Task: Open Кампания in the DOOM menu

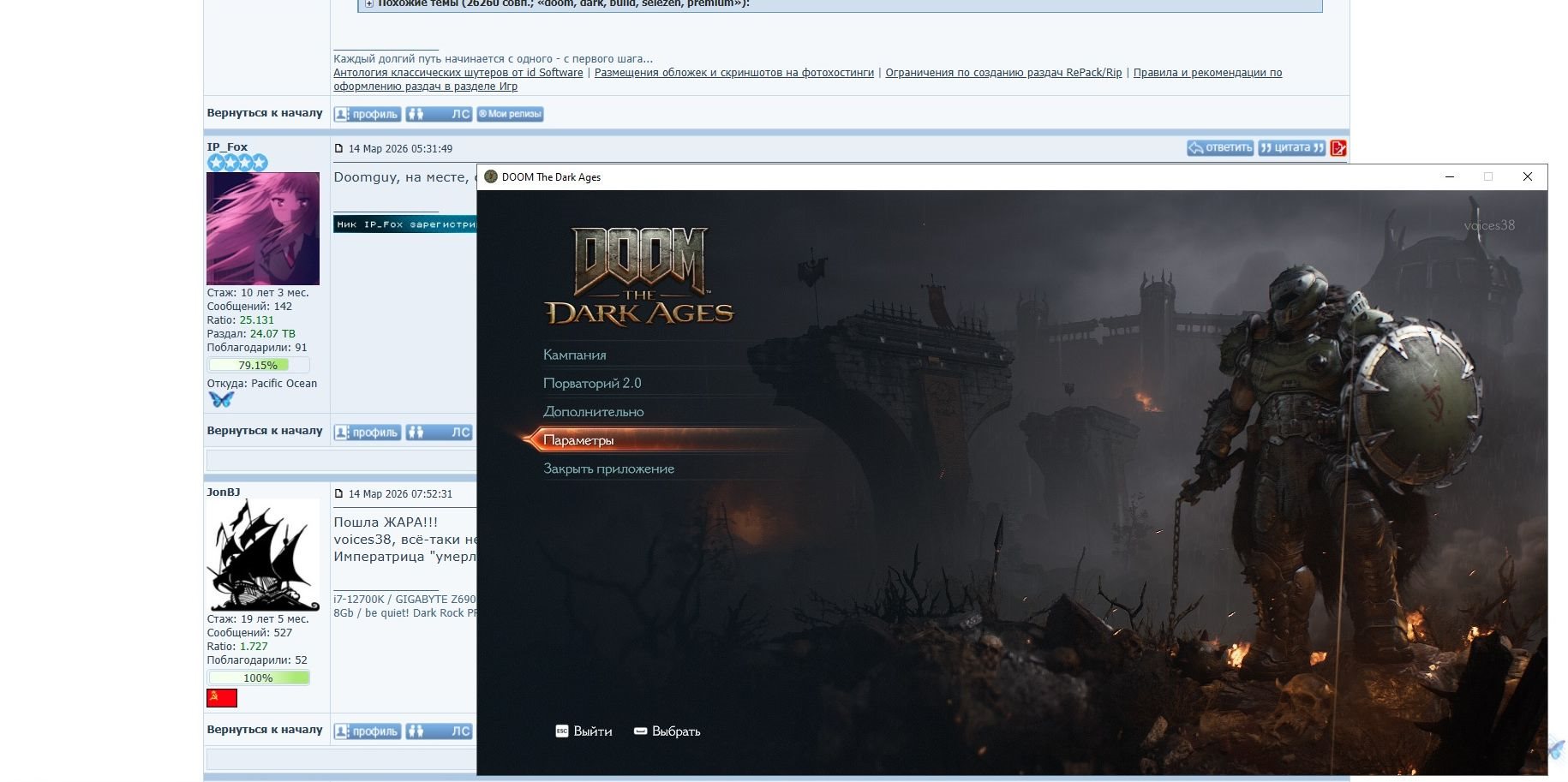Action: (574, 355)
